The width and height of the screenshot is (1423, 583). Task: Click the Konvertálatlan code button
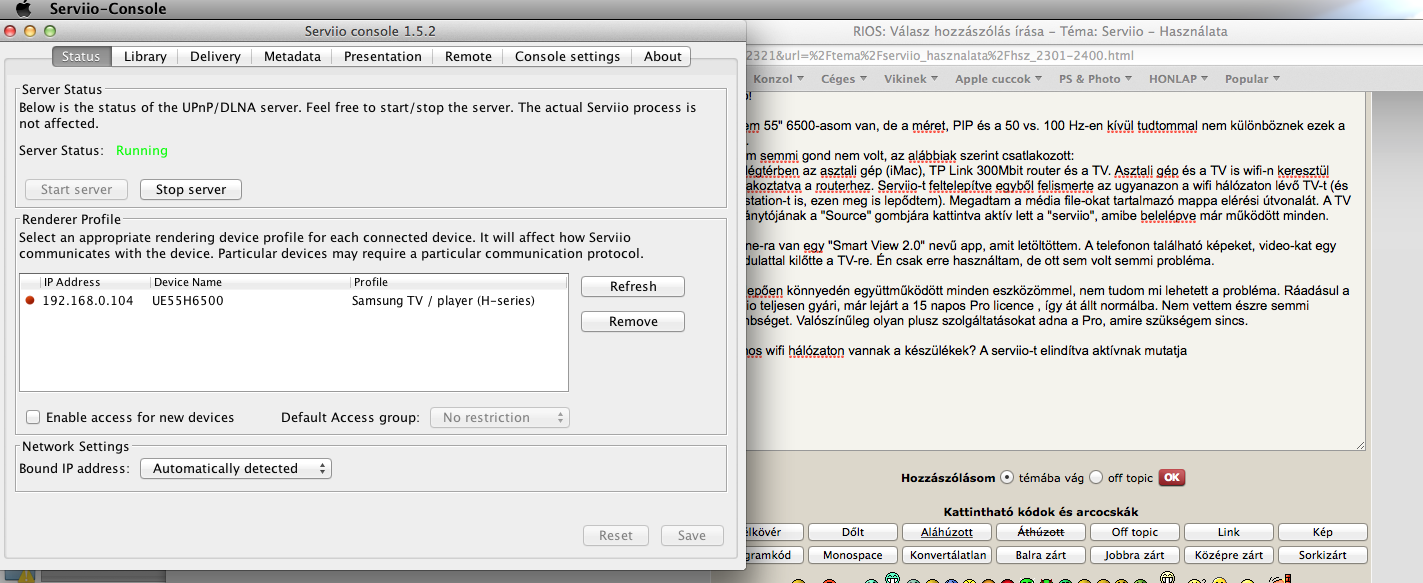(947, 555)
